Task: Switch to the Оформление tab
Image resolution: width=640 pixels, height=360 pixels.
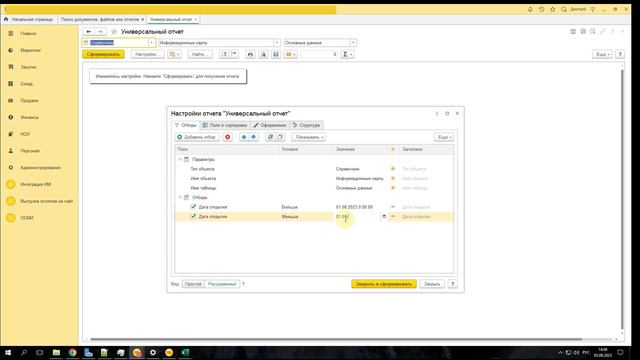Action: tap(270, 125)
